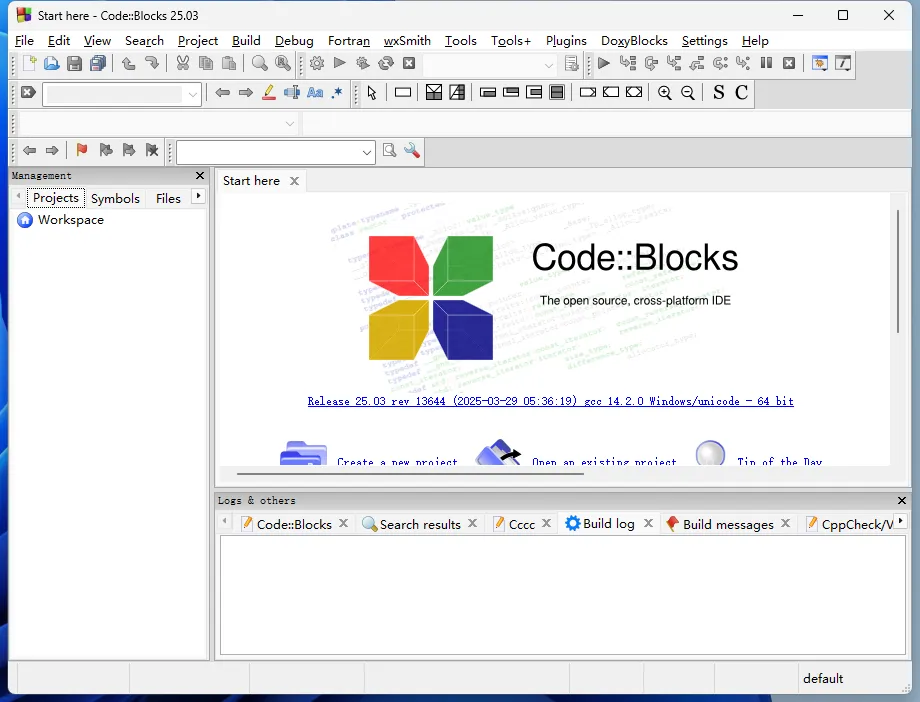Select the arrow pointer tool
The image size is (920, 702).
pyautogui.click(x=372, y=93)
